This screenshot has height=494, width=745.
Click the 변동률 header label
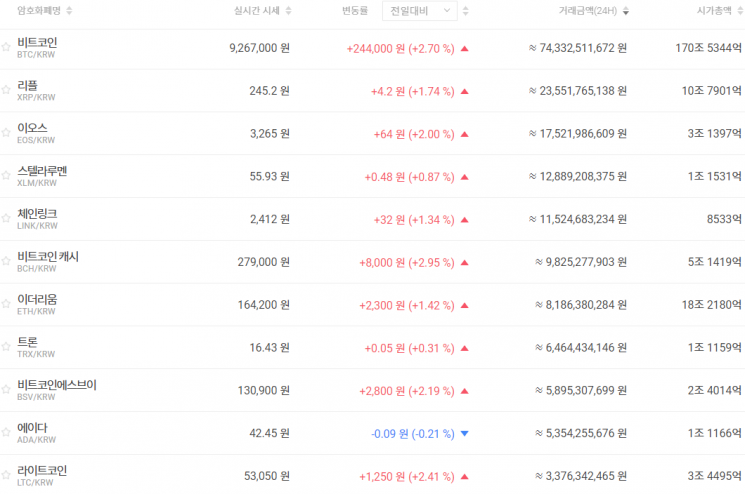[355, 10]
